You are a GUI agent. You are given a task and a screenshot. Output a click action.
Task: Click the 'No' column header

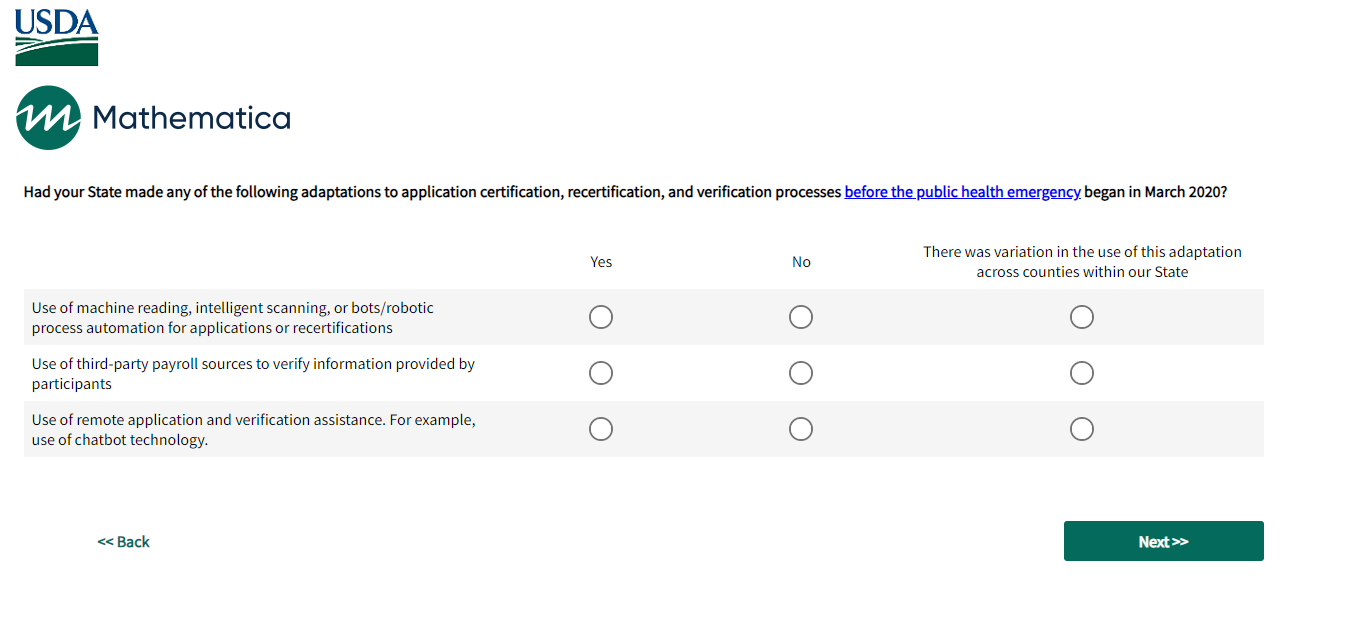(x=801, y=262)
